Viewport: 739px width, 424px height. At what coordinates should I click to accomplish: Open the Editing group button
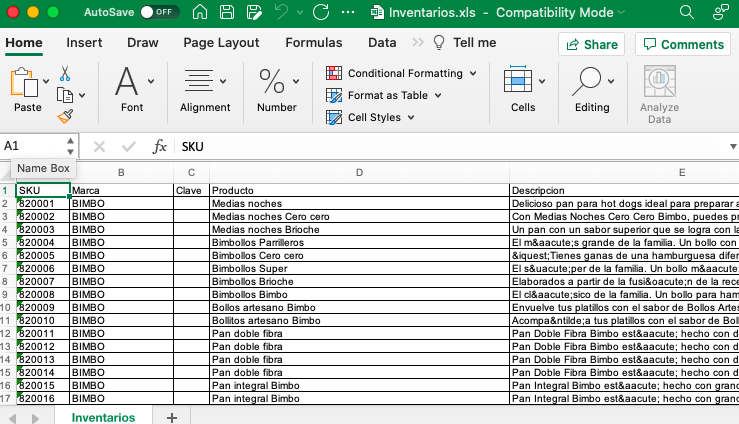point(592,90)
